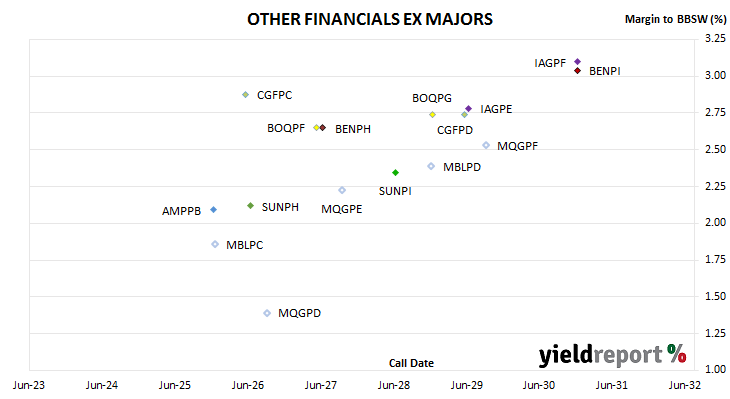Select the MQGPE hollow diamond marker
The image size is (730, 399).
[342, 190]
